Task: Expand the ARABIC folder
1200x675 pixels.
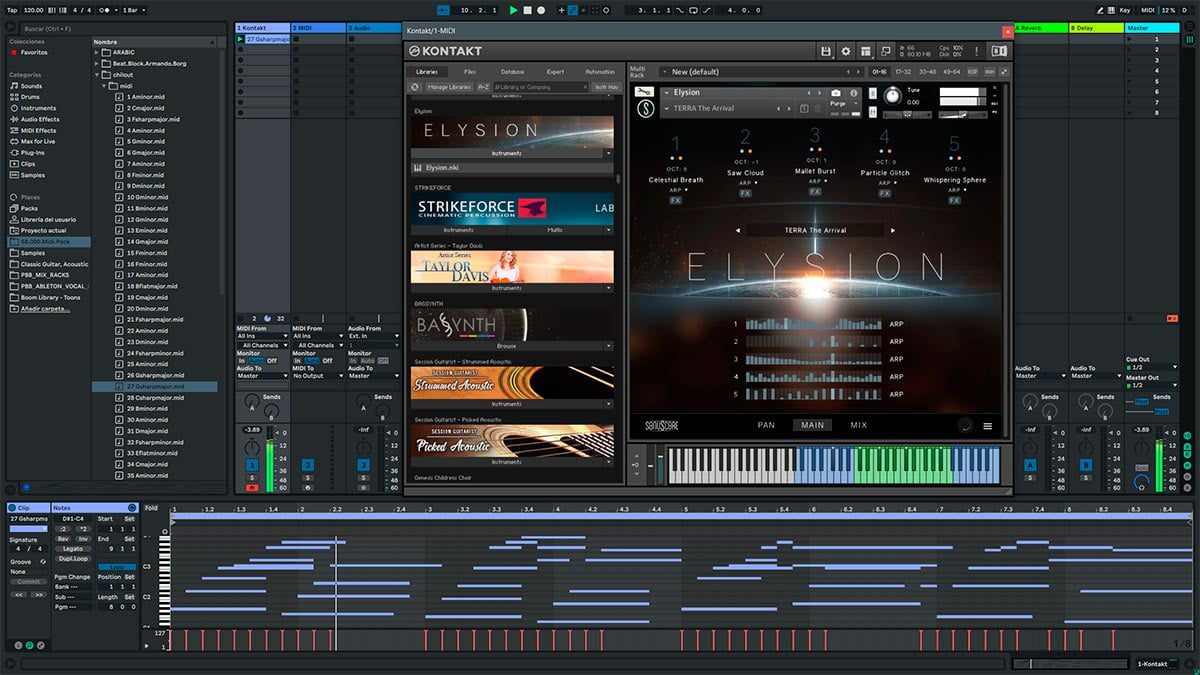Action: coord(98,52)
